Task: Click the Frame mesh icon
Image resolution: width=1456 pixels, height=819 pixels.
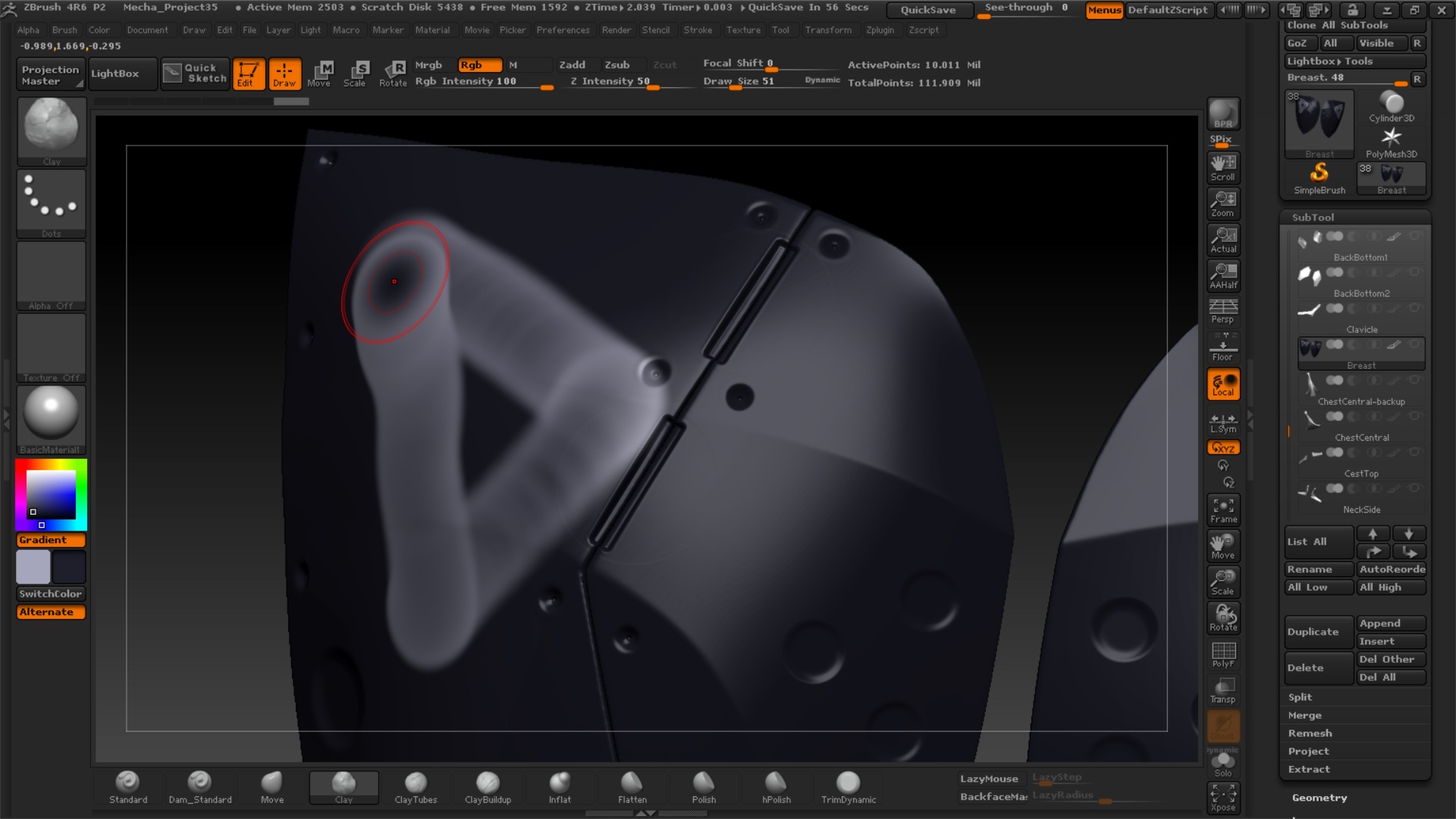Action: point(1223,510)
